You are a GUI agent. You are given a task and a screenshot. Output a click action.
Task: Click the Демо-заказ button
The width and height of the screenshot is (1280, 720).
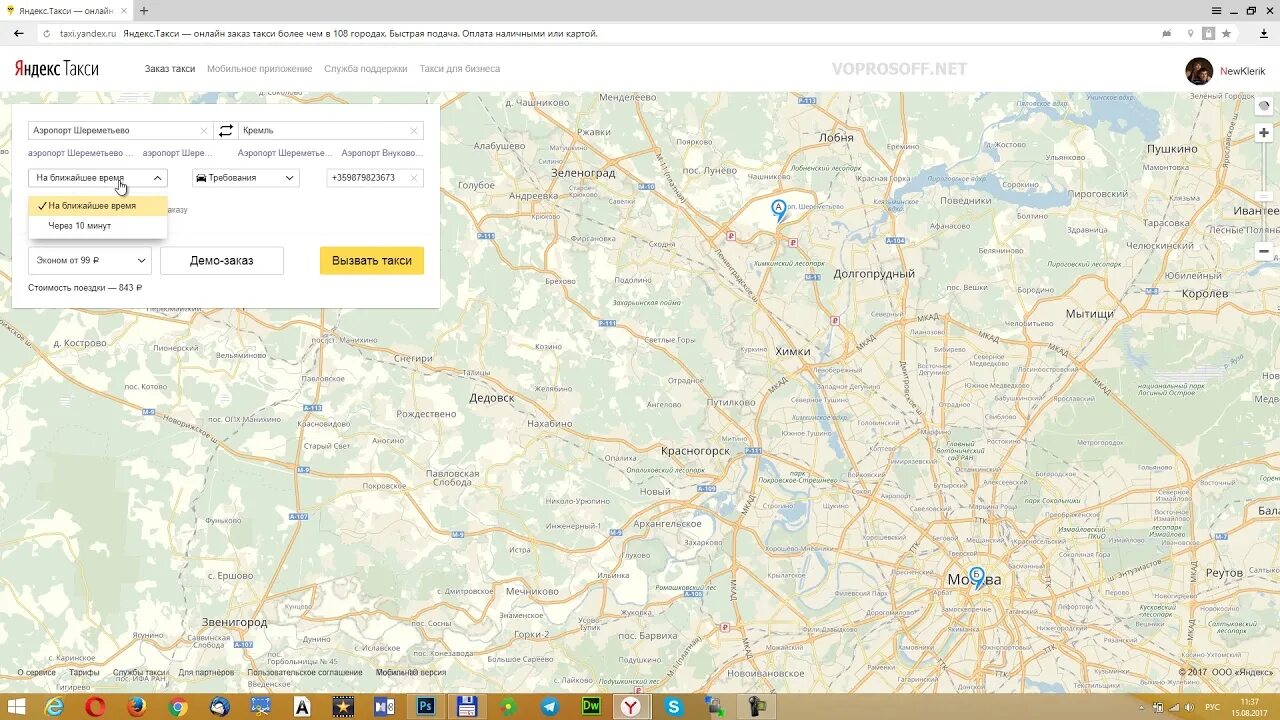(222, 261)
